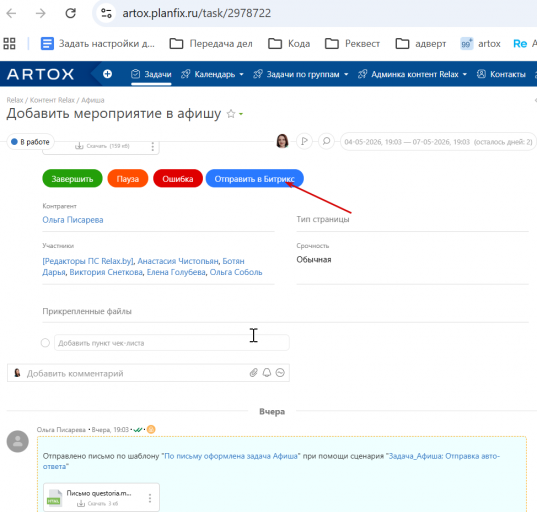
Task: Open the Контакты tab
Action: tap(501, 74)
